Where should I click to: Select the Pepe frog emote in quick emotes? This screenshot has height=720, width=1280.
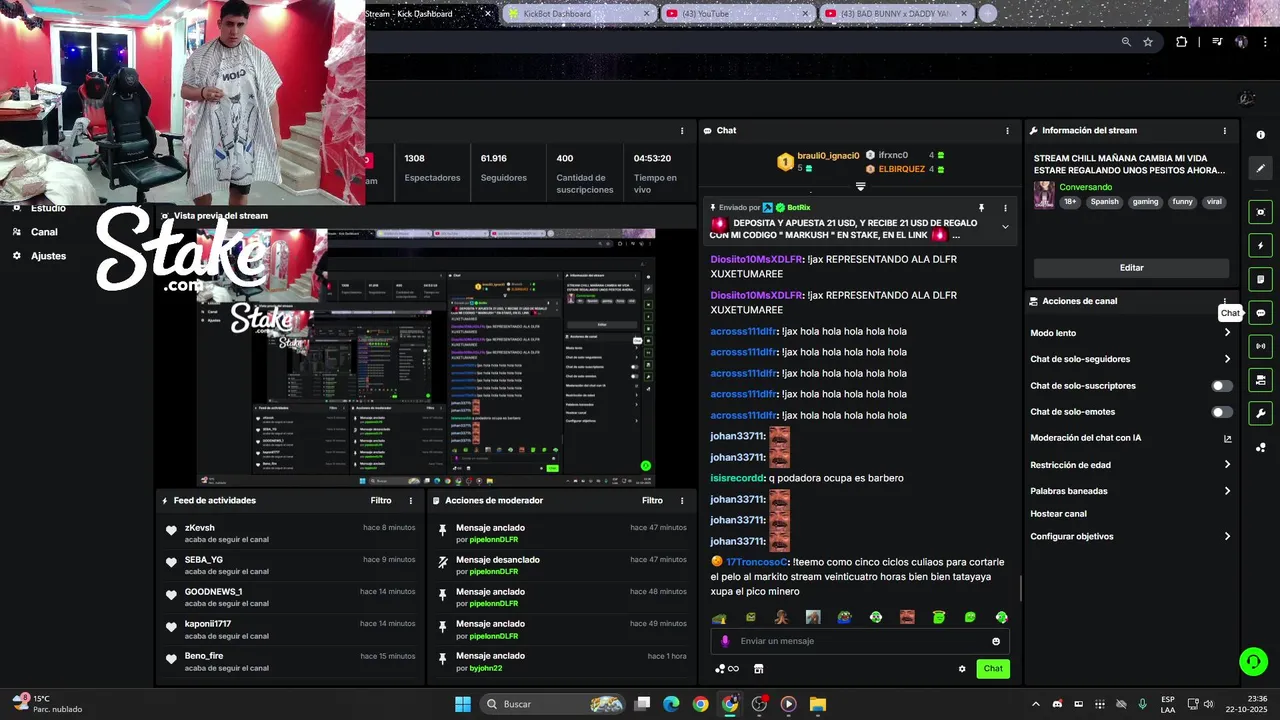coord(844,617)
